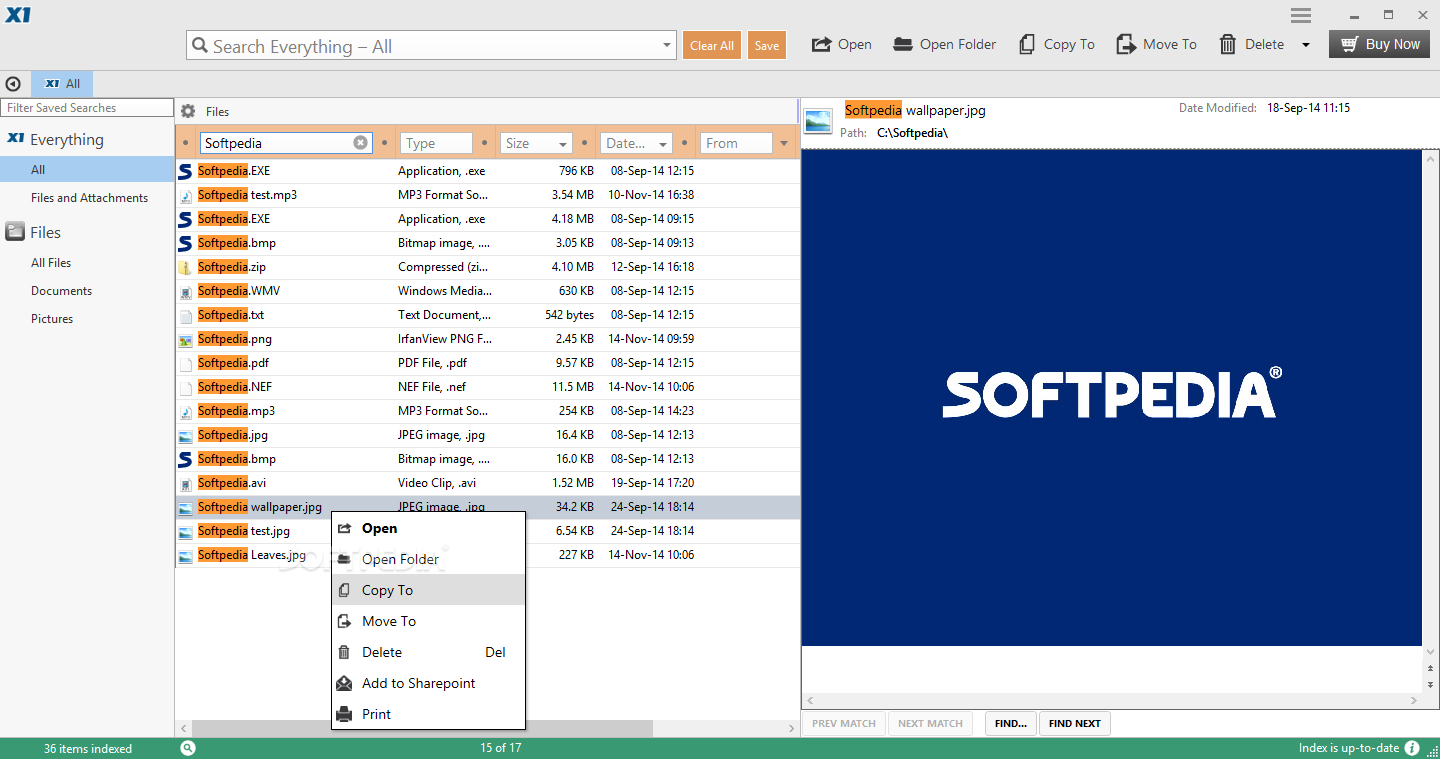Viewport: 1440px width, 759px height.
Task: Click the Softpedia preview image
Action: coord(1111,397)
